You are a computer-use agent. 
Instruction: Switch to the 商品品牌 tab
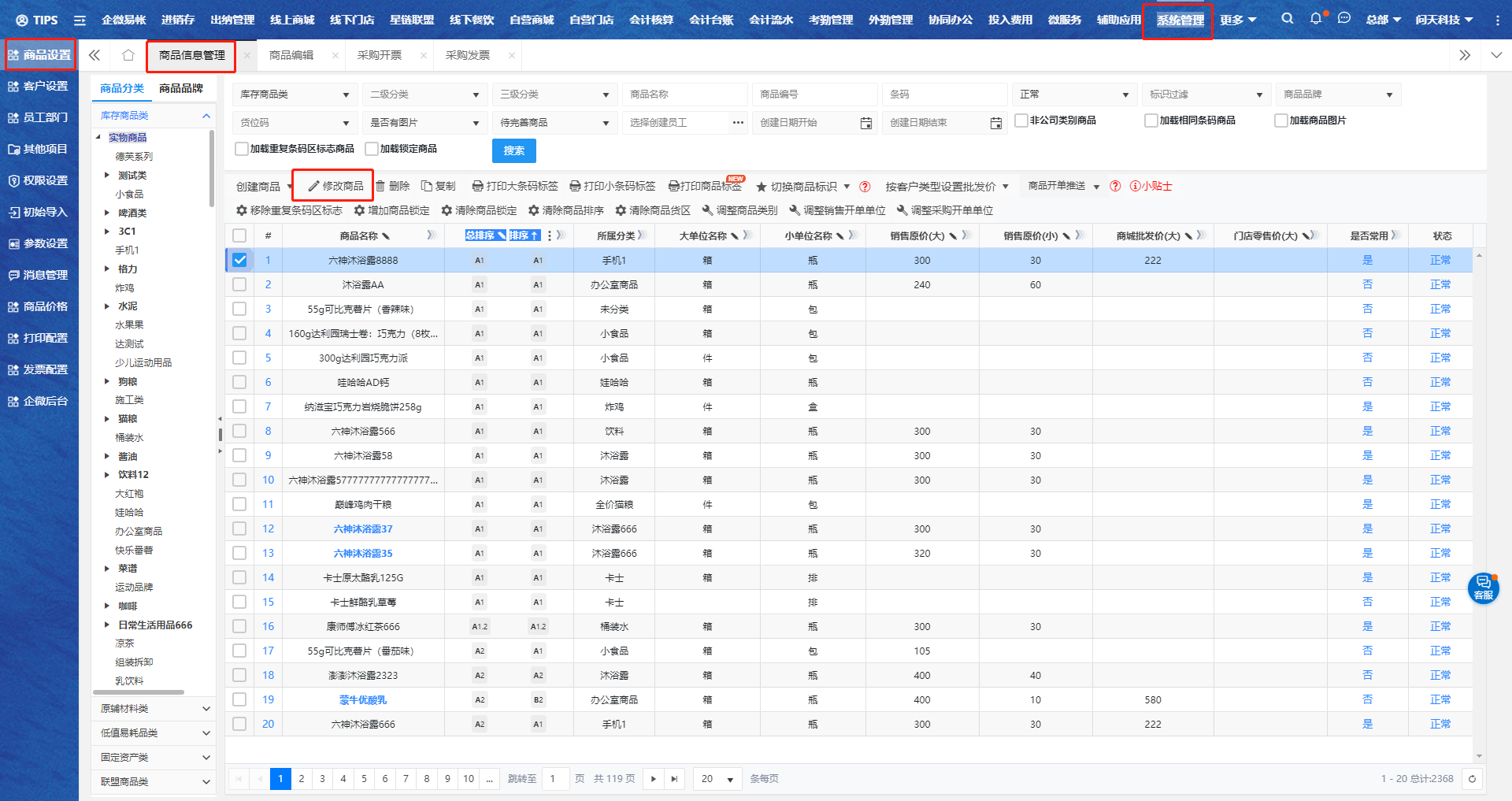coord(181,88)
